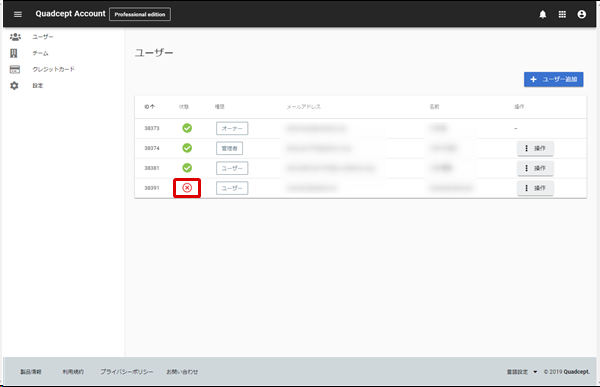Click green check status for ID 38374

click(187, 148)
